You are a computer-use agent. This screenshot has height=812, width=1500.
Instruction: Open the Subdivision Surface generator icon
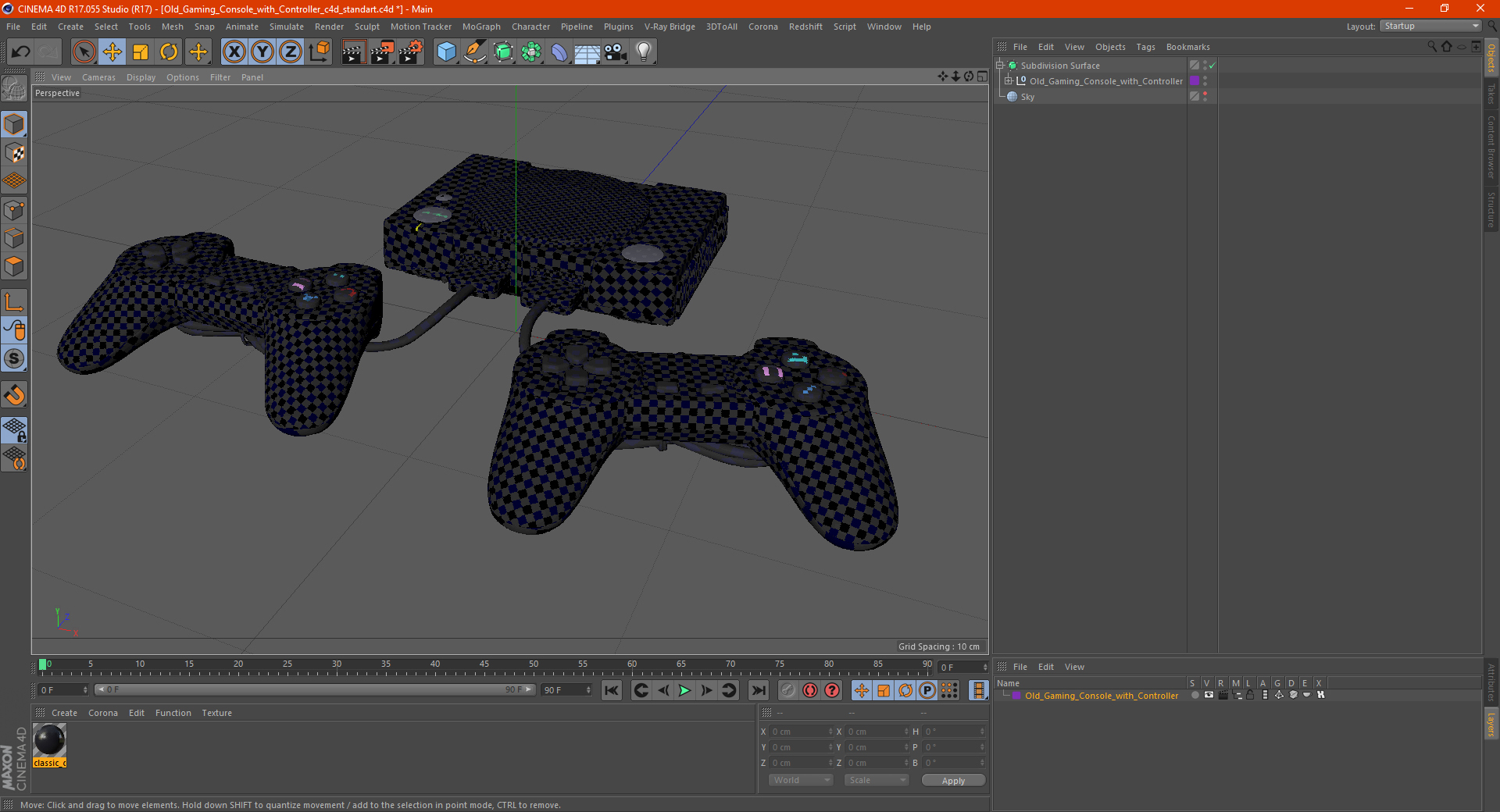pyautogui.click(x=503, y=52)
